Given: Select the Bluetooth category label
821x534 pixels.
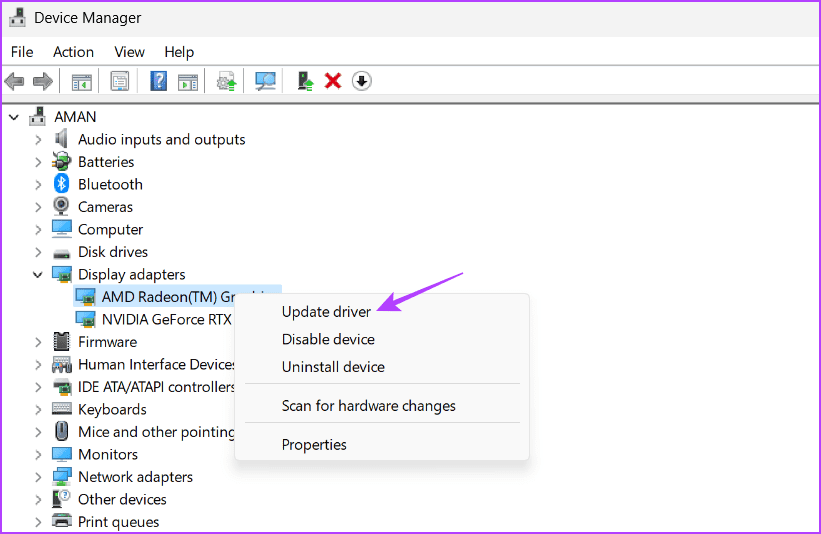Looking at the screenshot, I should pos(110,184).
